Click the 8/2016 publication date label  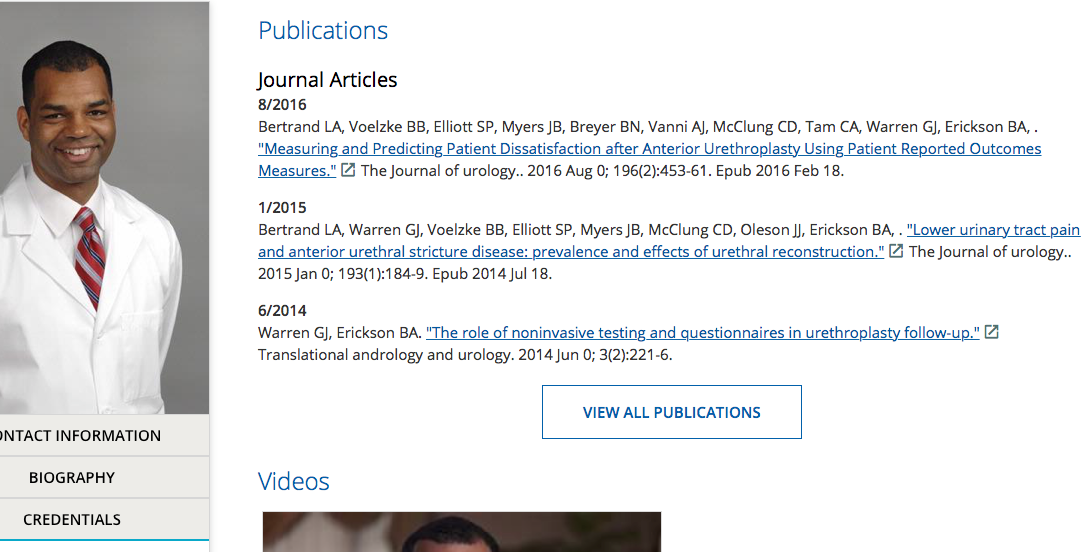tap(282, 104)
